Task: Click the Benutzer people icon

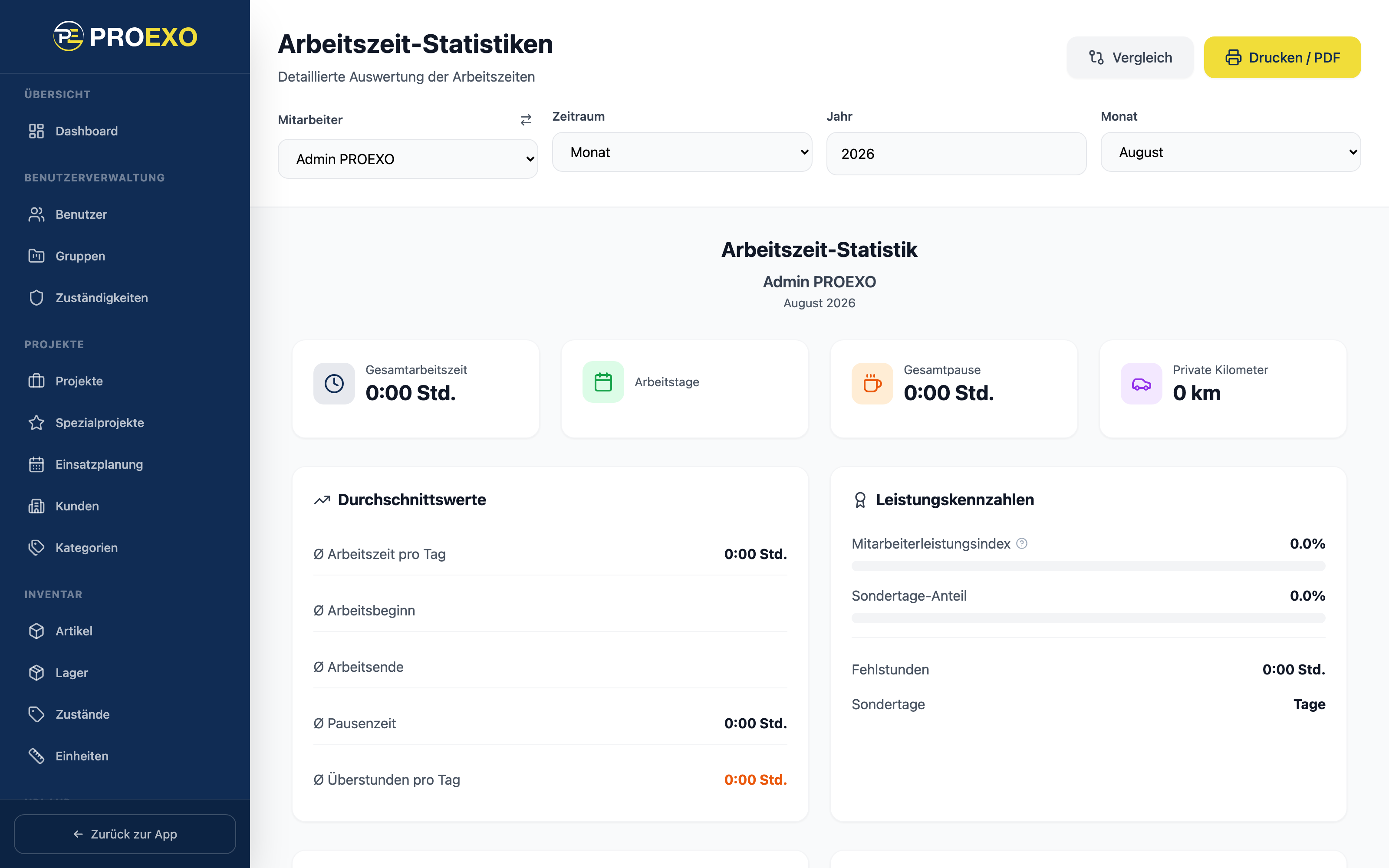Action: 36,214
